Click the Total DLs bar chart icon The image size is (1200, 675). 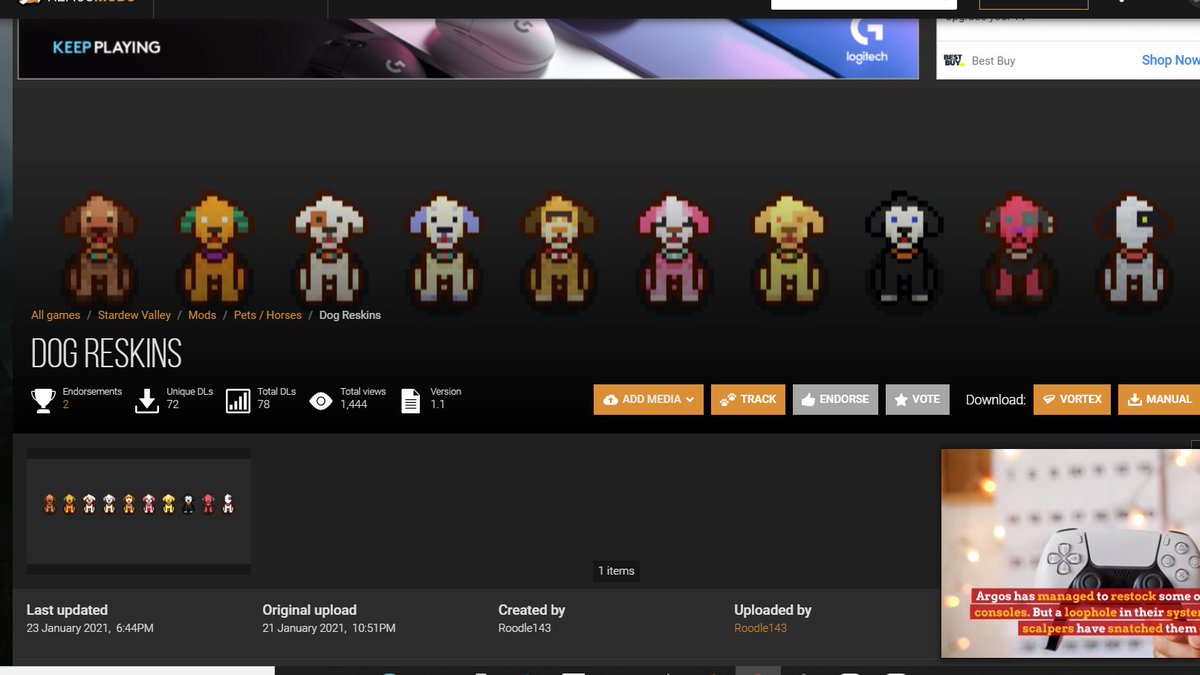(x=238, y=401)
